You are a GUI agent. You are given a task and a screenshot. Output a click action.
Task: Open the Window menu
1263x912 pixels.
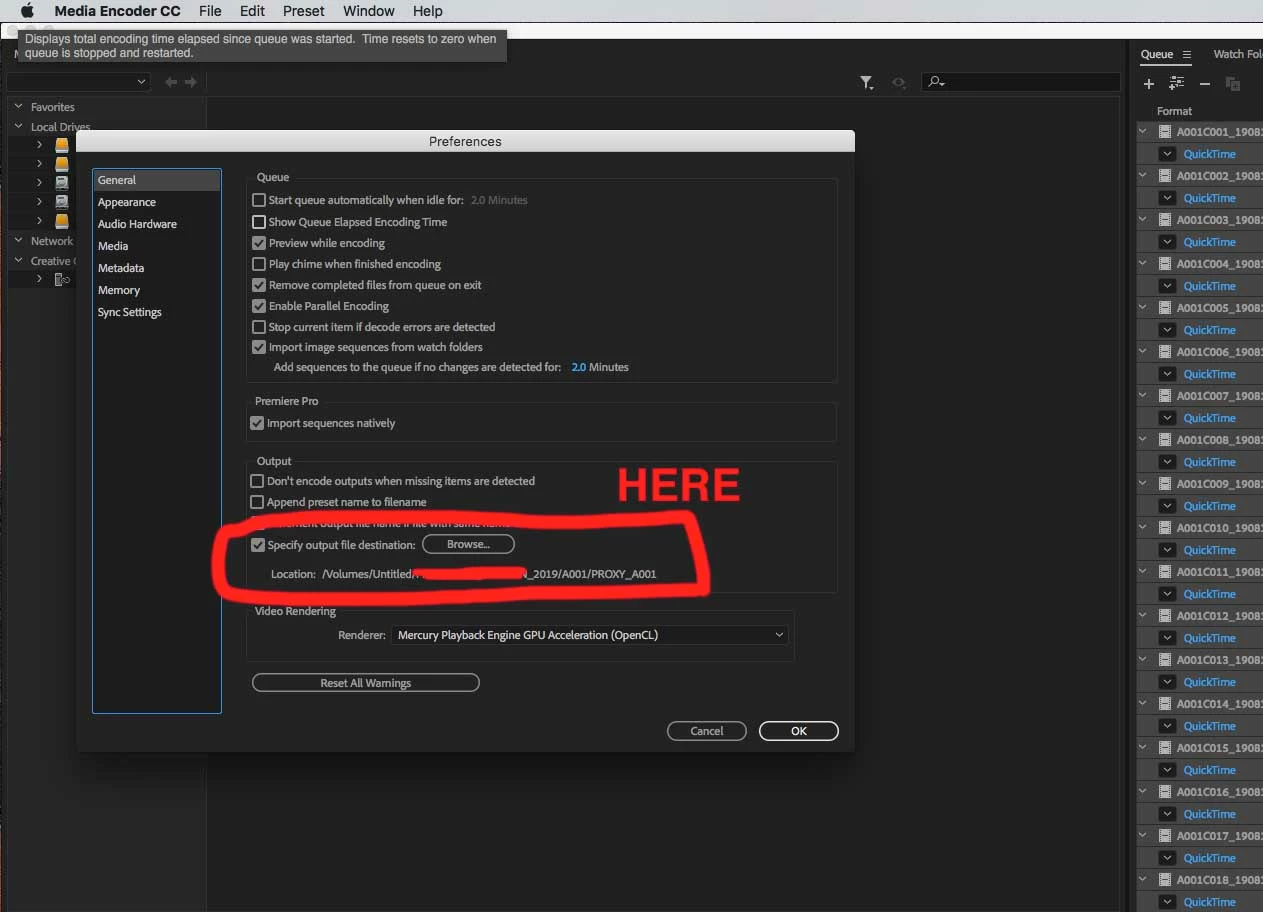[369, 11]
